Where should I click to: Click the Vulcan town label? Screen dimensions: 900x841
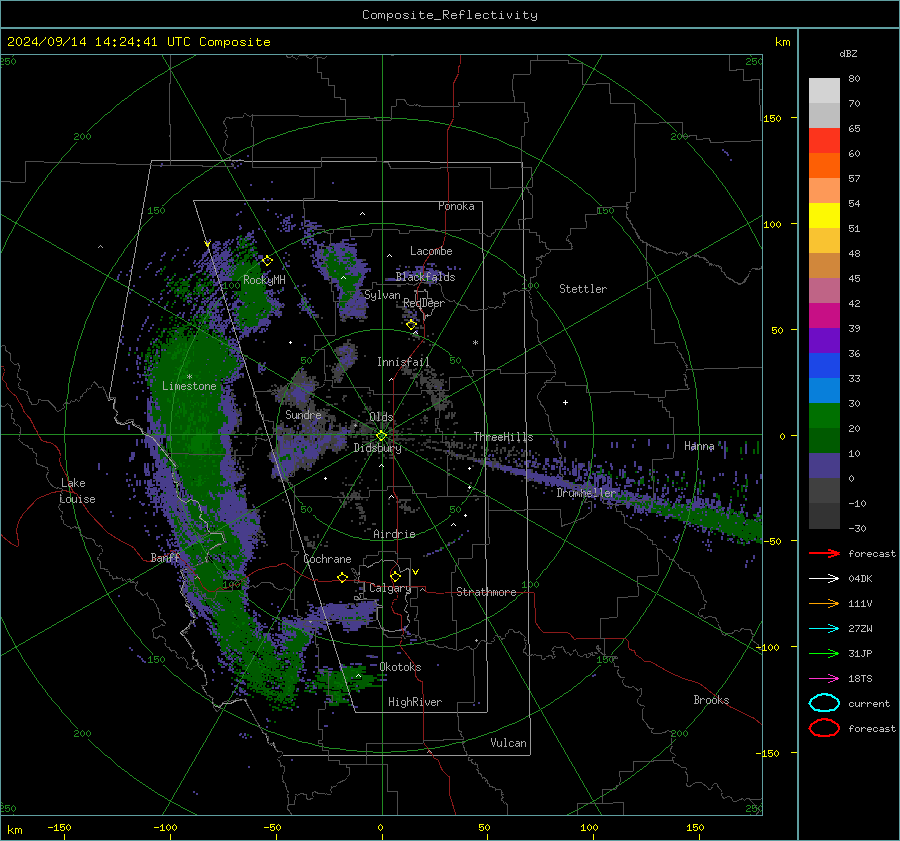(508, 743)
